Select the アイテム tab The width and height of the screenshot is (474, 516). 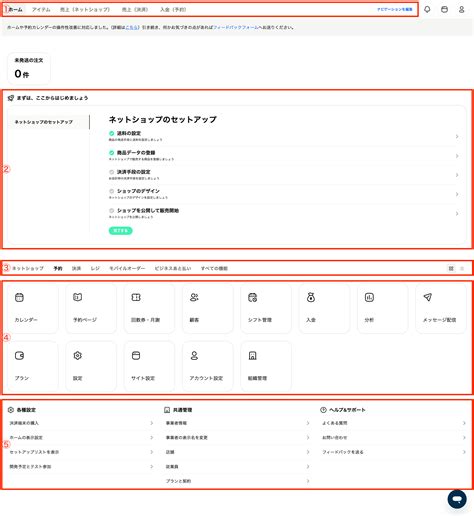tap(41, 10)
